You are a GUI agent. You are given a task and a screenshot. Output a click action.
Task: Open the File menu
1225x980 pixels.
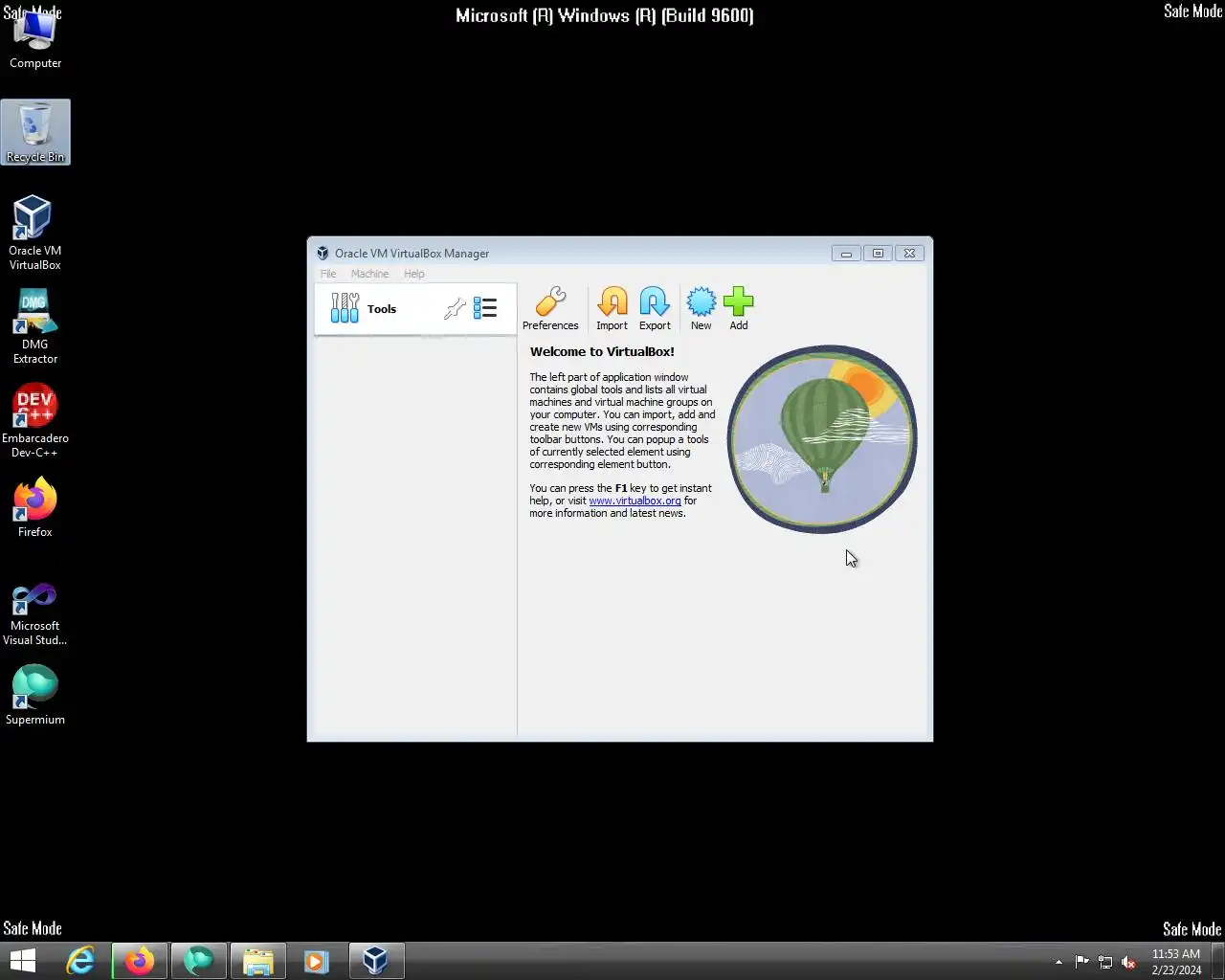click(x=328, y=274)
